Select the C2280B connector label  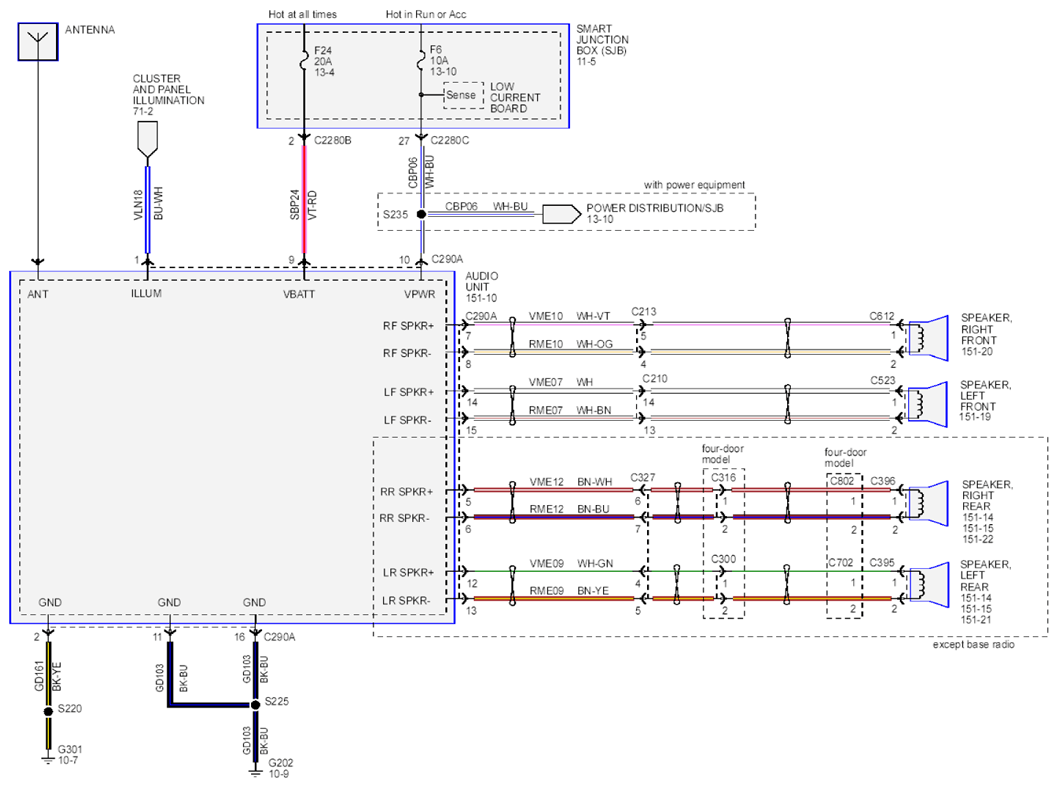[x=333, y=140]
